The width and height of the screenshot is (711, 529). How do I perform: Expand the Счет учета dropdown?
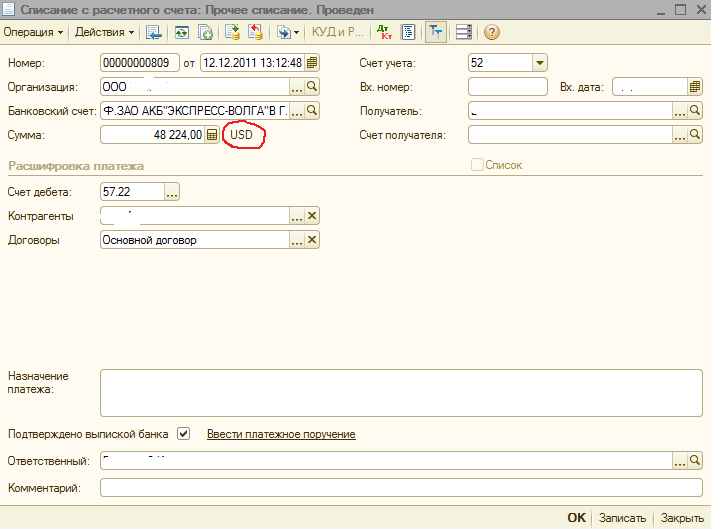(x=540, y=63)
